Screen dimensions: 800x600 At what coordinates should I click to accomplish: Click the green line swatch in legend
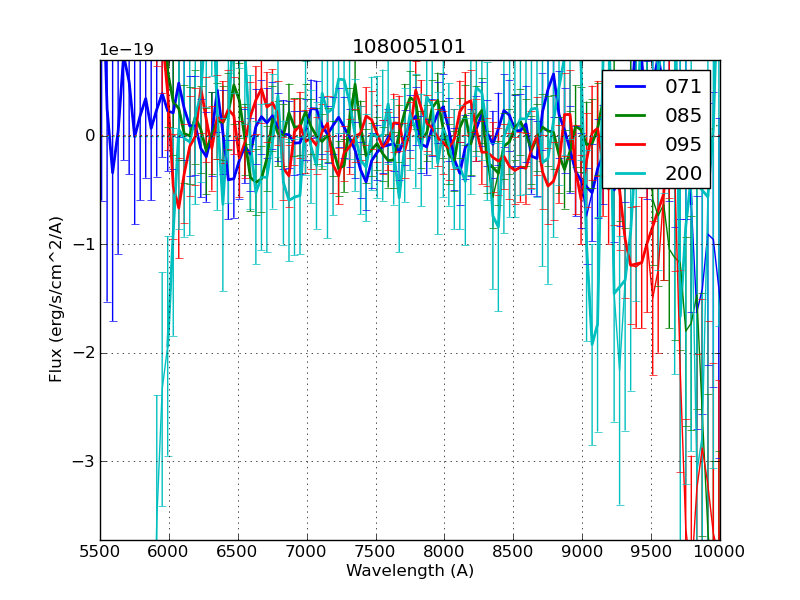click(x=632, y=116)
